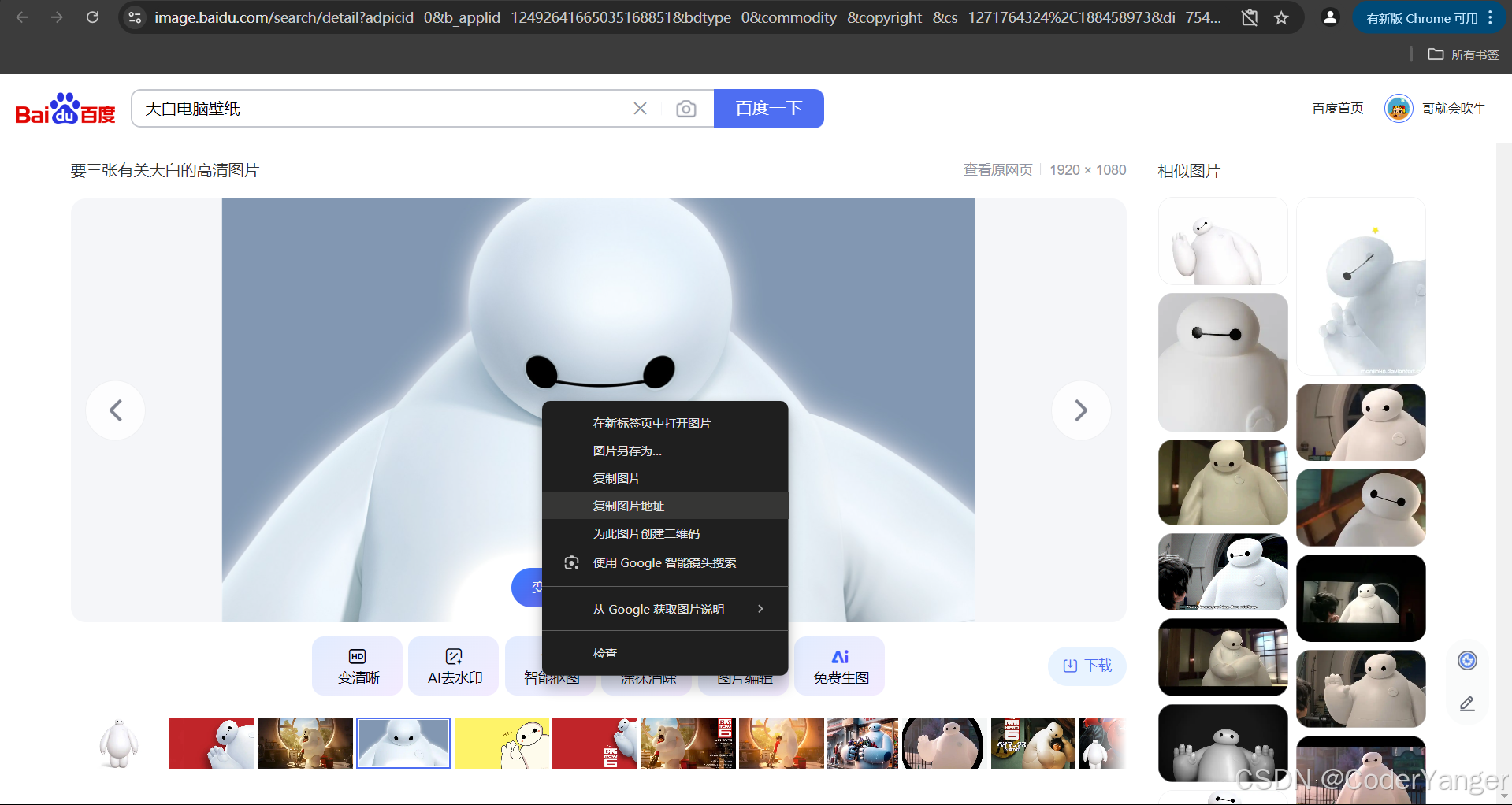Open site information icon in address bar
This screenshot has width=1512, height=805.
coord(135,17)
